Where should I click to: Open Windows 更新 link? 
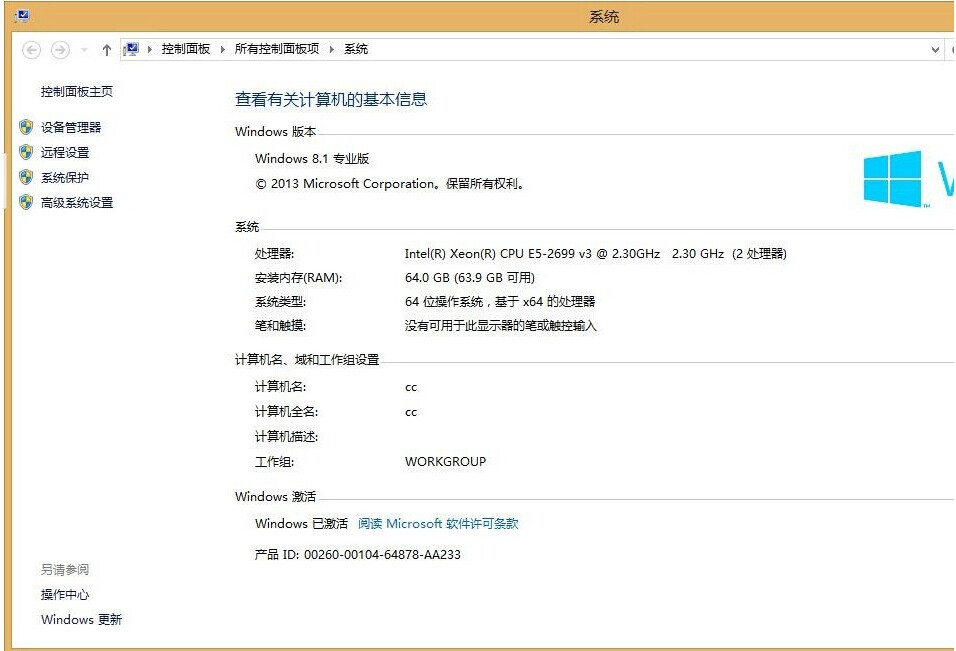81,619
